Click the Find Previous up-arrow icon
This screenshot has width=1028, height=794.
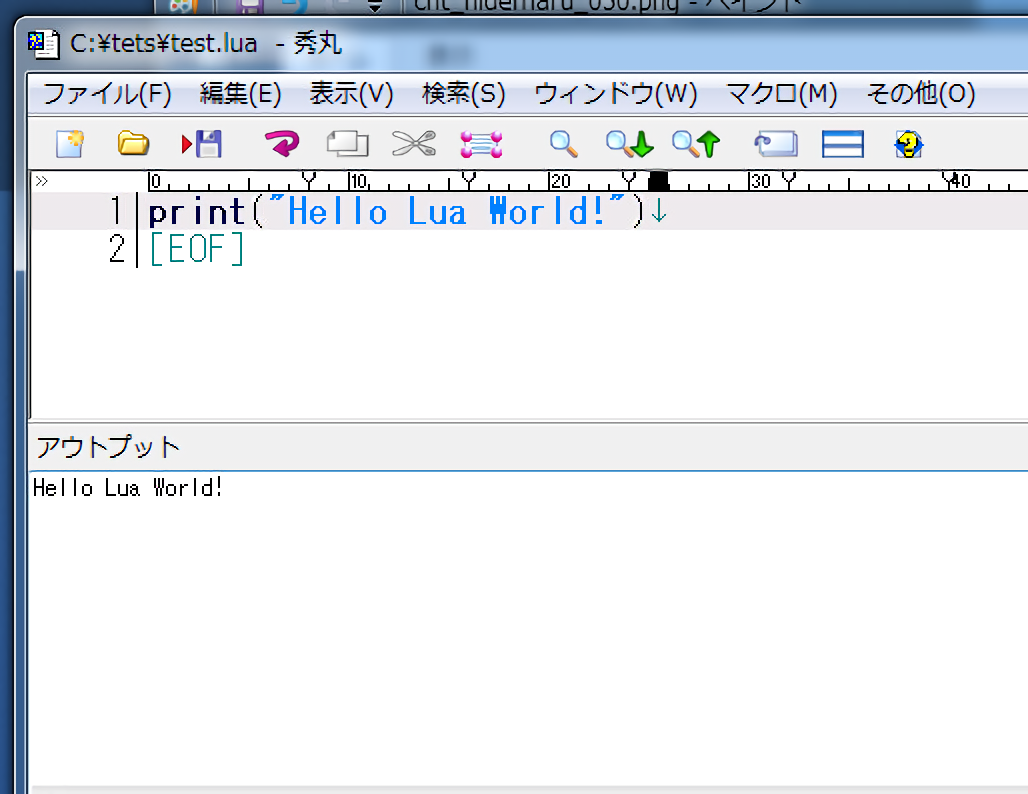click(696, 144)
